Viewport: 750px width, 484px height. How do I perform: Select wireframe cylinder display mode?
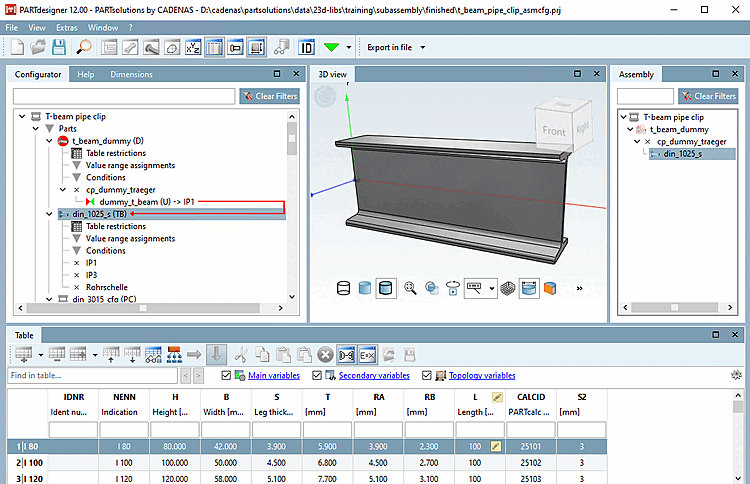click(345, 288)
